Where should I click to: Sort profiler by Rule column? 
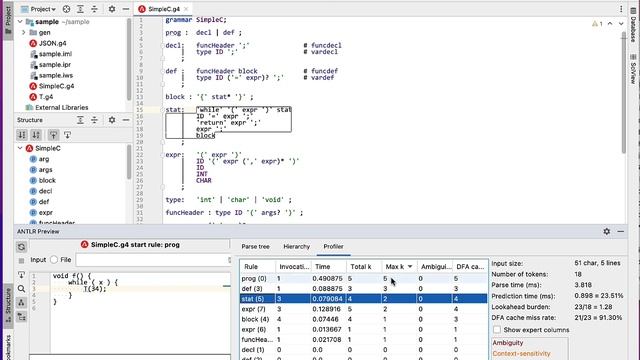(258, 267)
